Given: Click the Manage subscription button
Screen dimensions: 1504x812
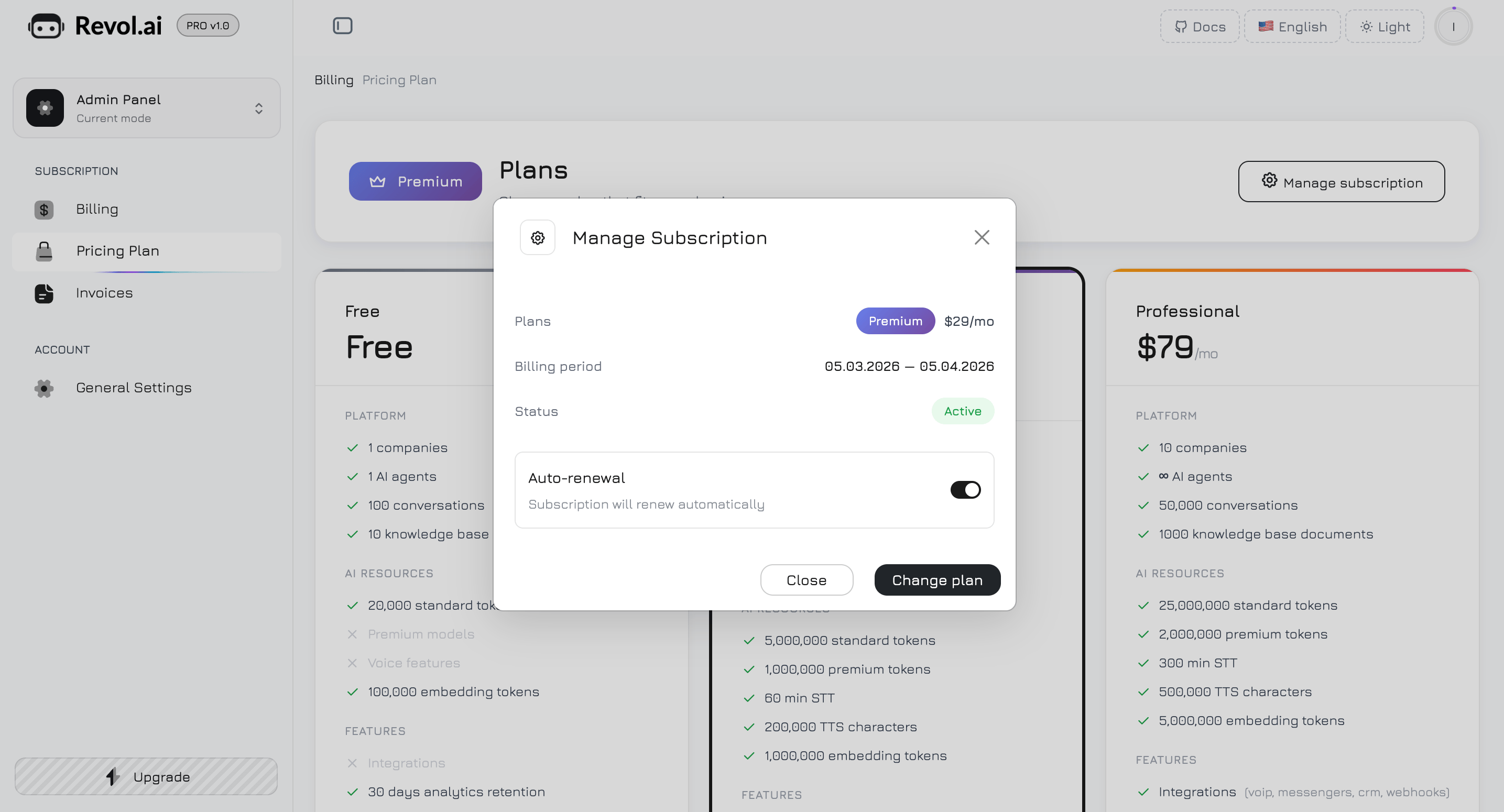Looking at the screenshot, I should pyautogui.click(x=1341, y=182).
